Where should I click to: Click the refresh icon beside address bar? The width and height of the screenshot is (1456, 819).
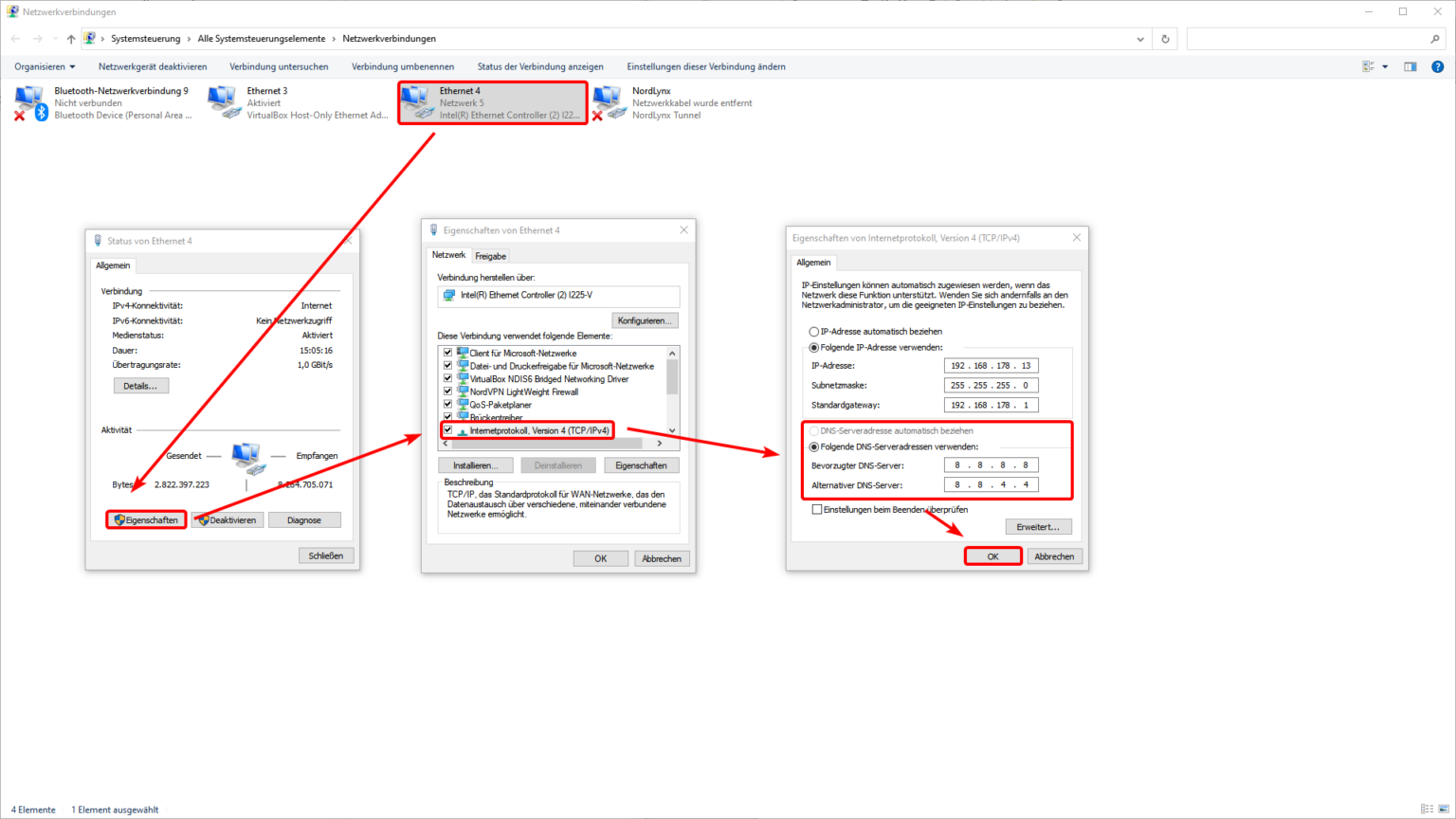(1165, 39)
